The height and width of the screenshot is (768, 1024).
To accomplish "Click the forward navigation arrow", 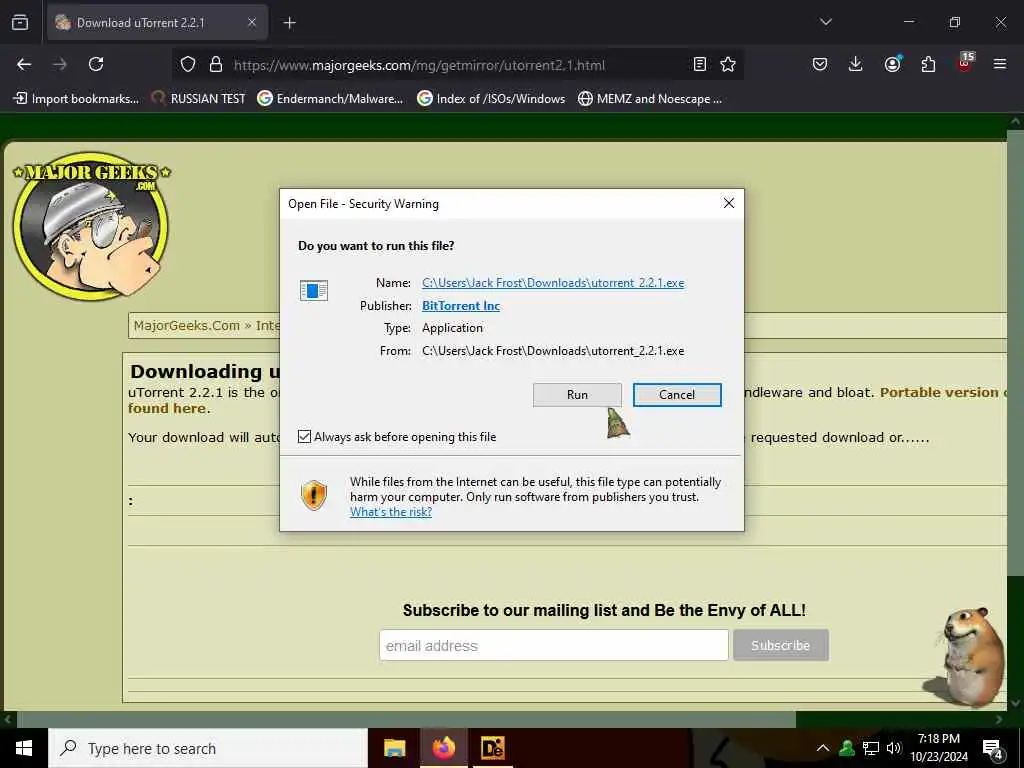I will [x=60, y=64].
